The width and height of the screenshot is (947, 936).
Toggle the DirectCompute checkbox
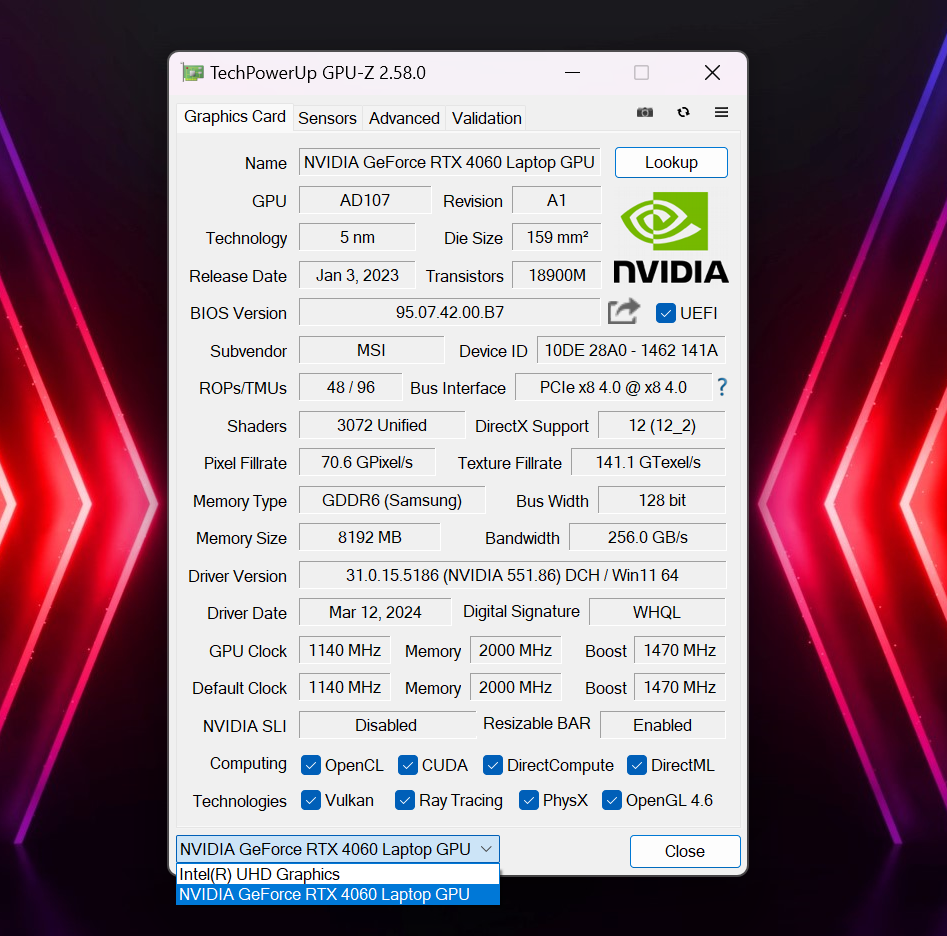(493, 765)
